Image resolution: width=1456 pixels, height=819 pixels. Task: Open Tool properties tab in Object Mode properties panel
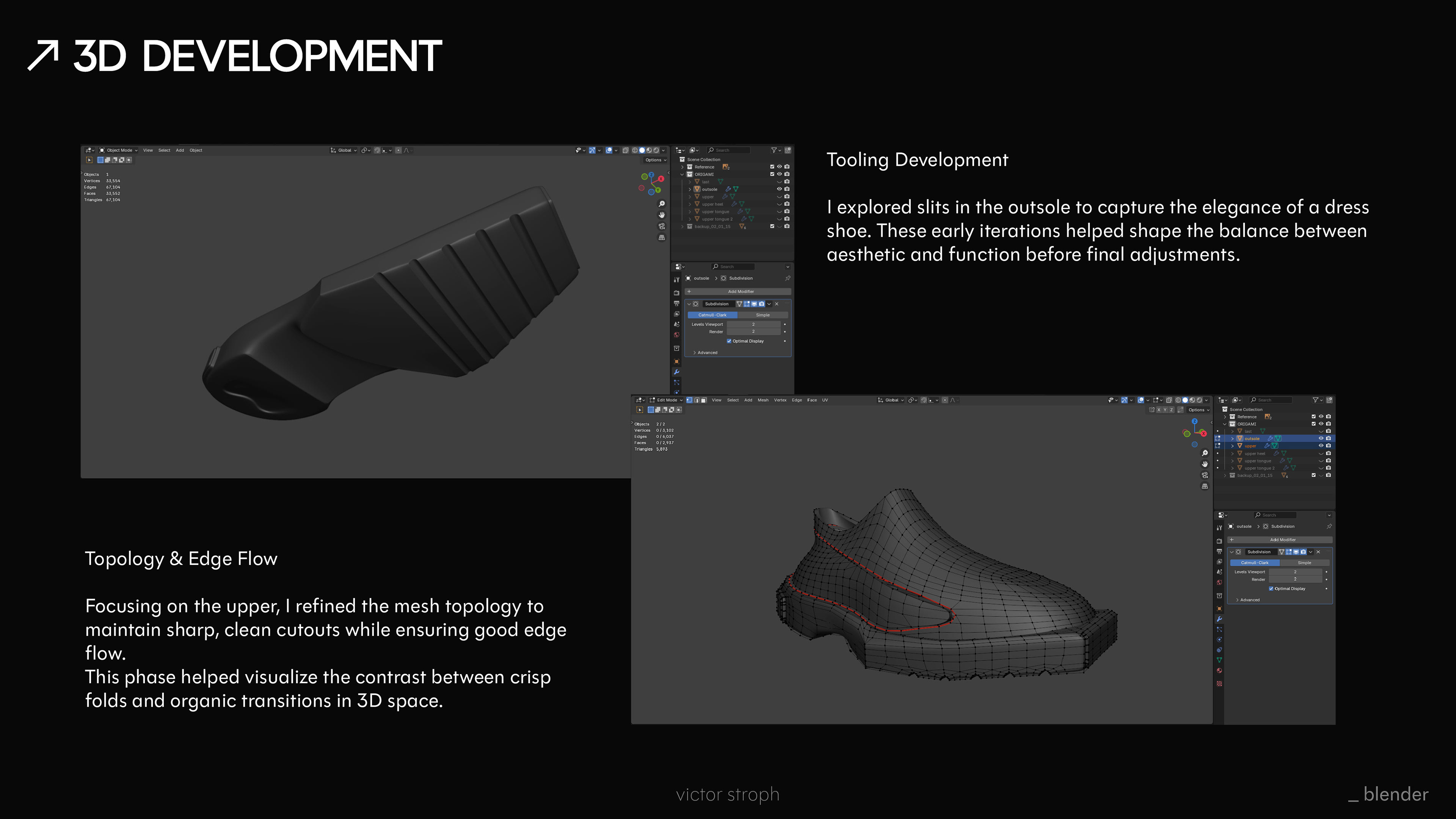[676, 280]
